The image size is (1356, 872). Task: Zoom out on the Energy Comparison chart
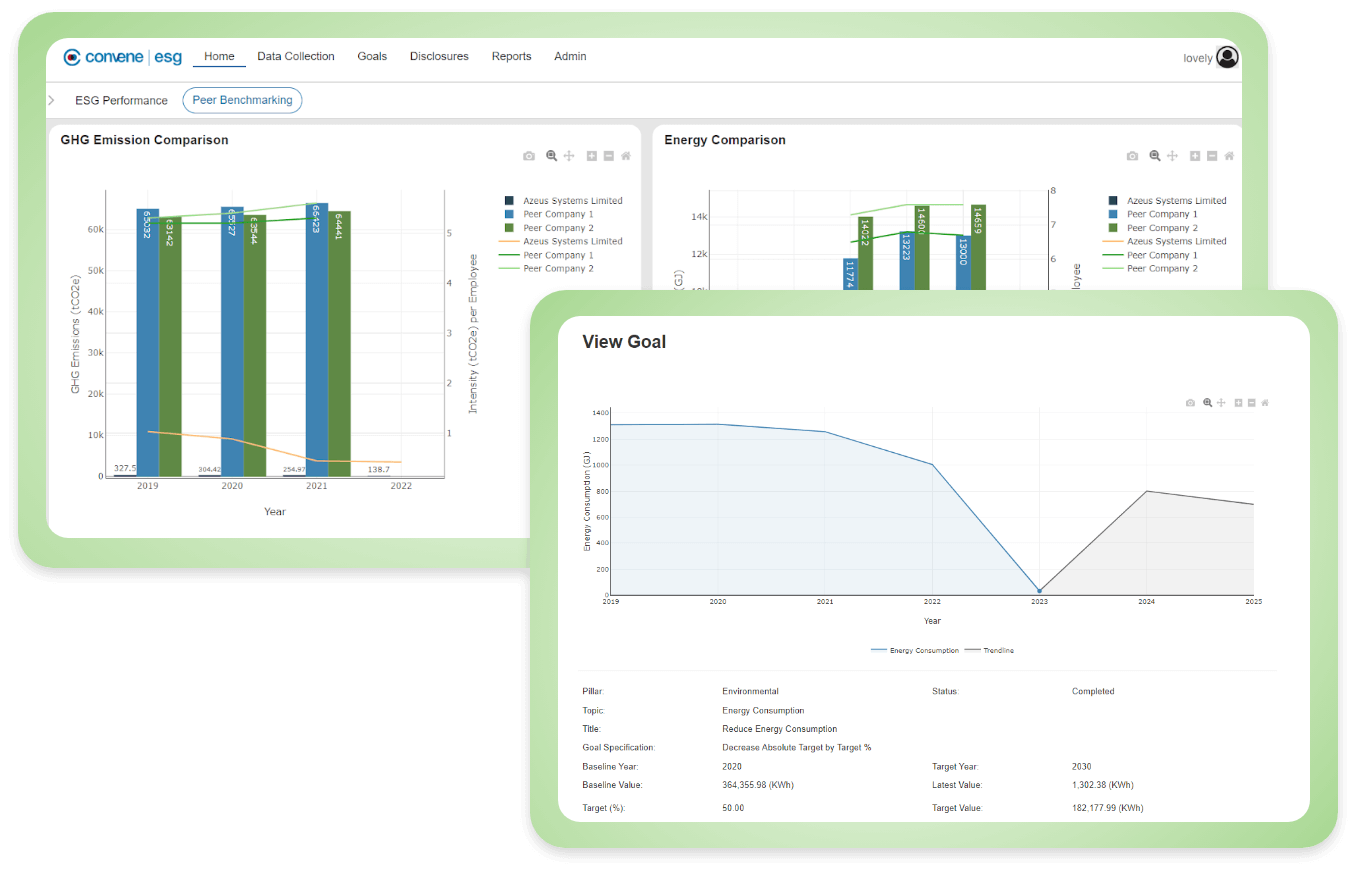coord(1212,156)
